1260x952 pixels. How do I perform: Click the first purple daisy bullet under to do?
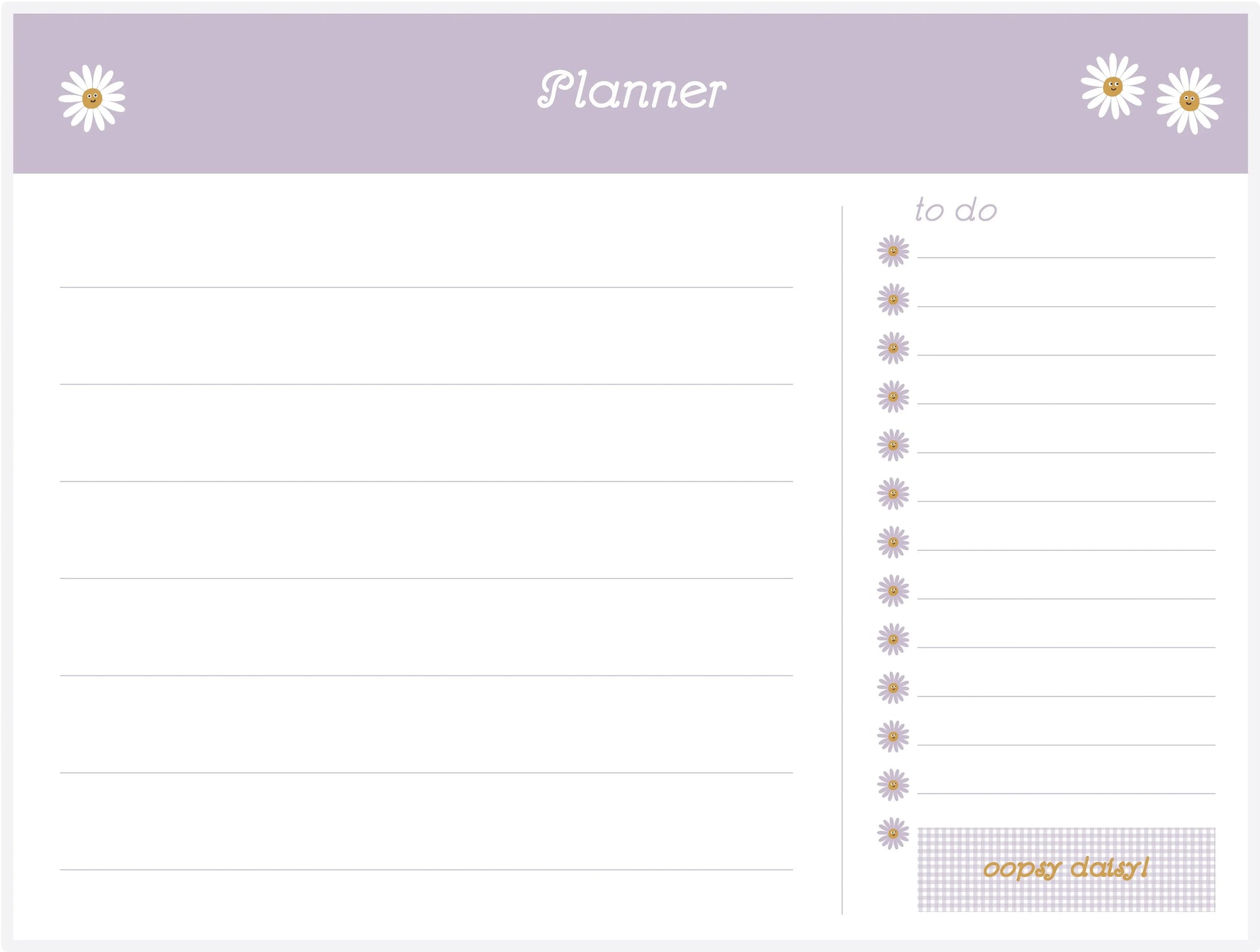(893, 251)
